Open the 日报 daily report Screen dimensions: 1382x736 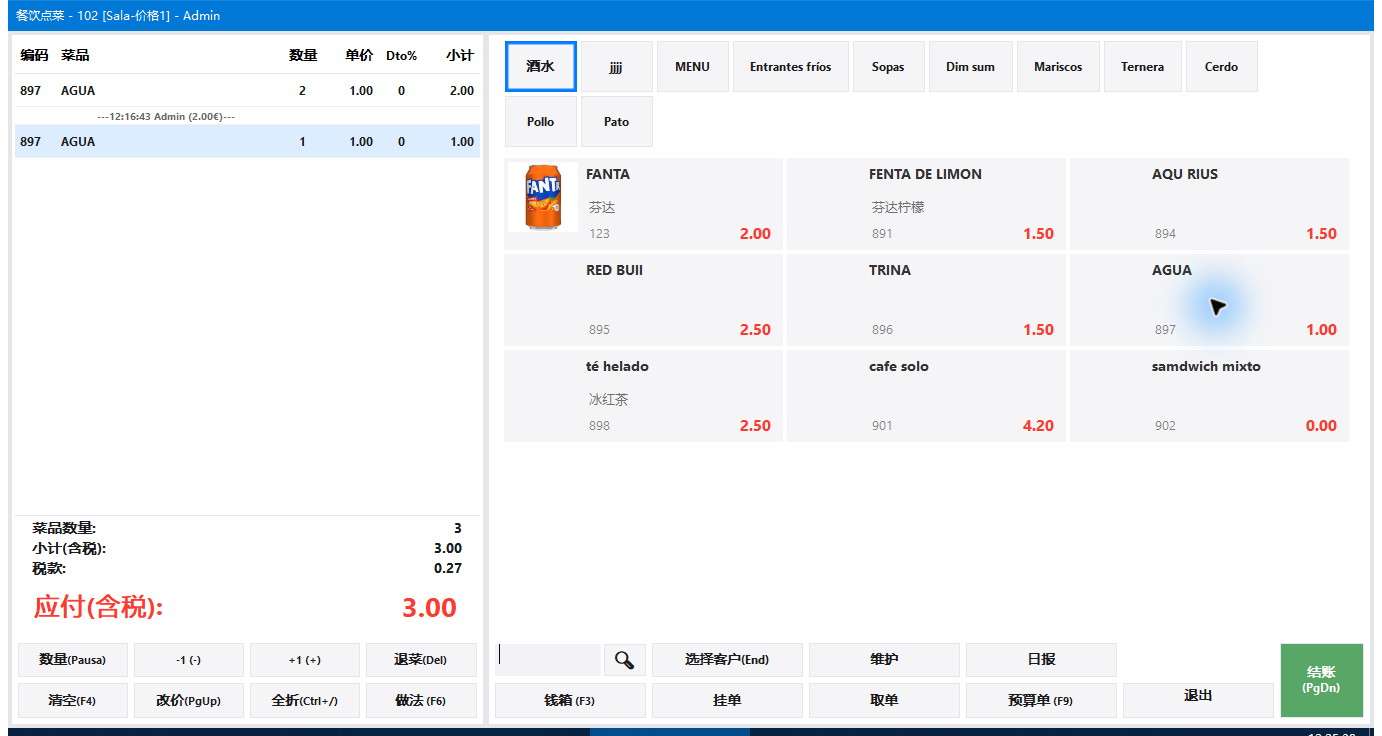1041,660
